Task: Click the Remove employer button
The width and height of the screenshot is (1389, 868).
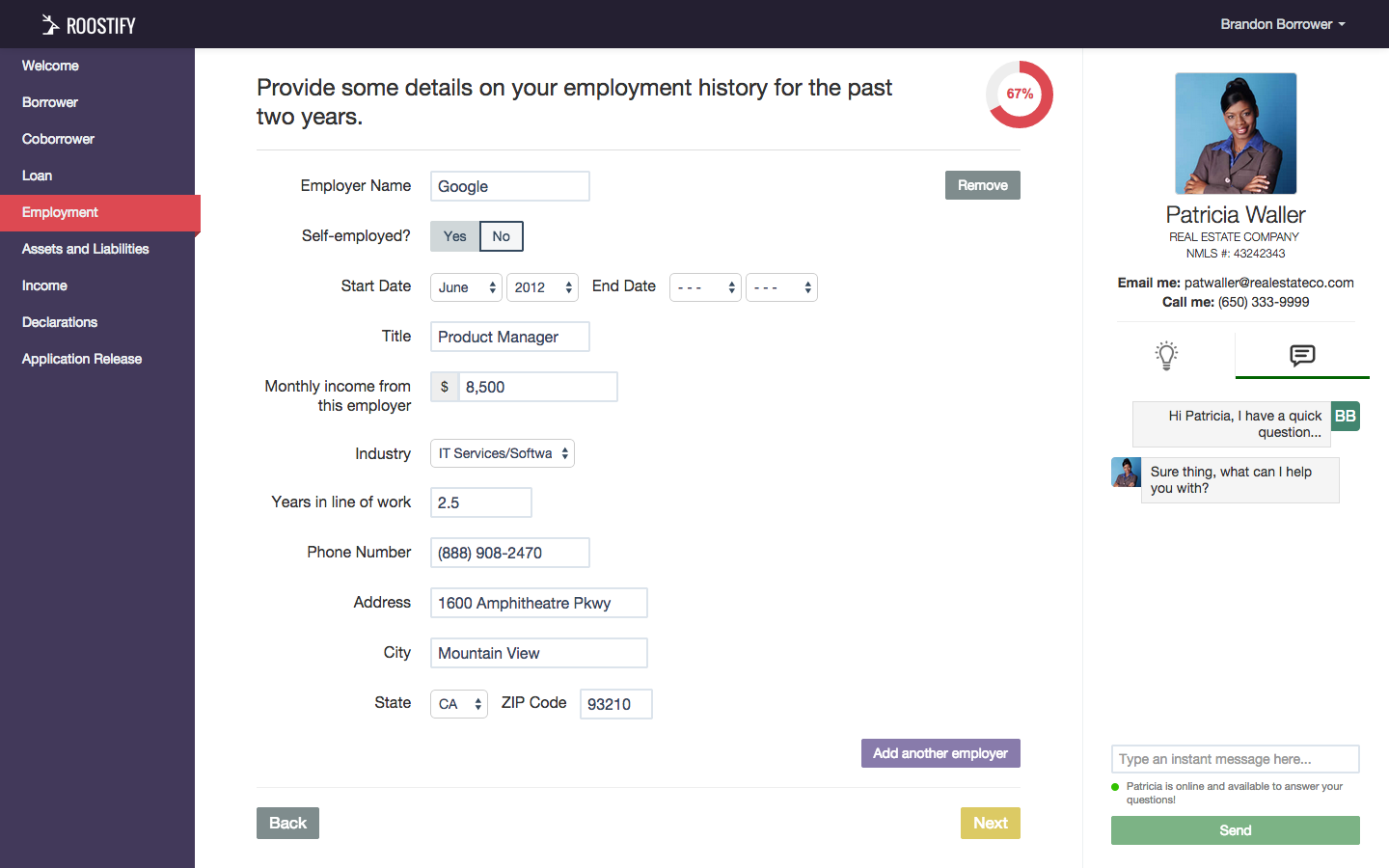Action: click(x=982, y=184)
